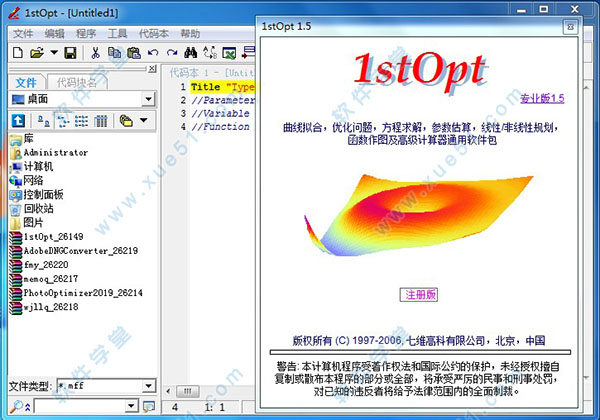
Task: Undo the last edit
Action: point(153,53)
